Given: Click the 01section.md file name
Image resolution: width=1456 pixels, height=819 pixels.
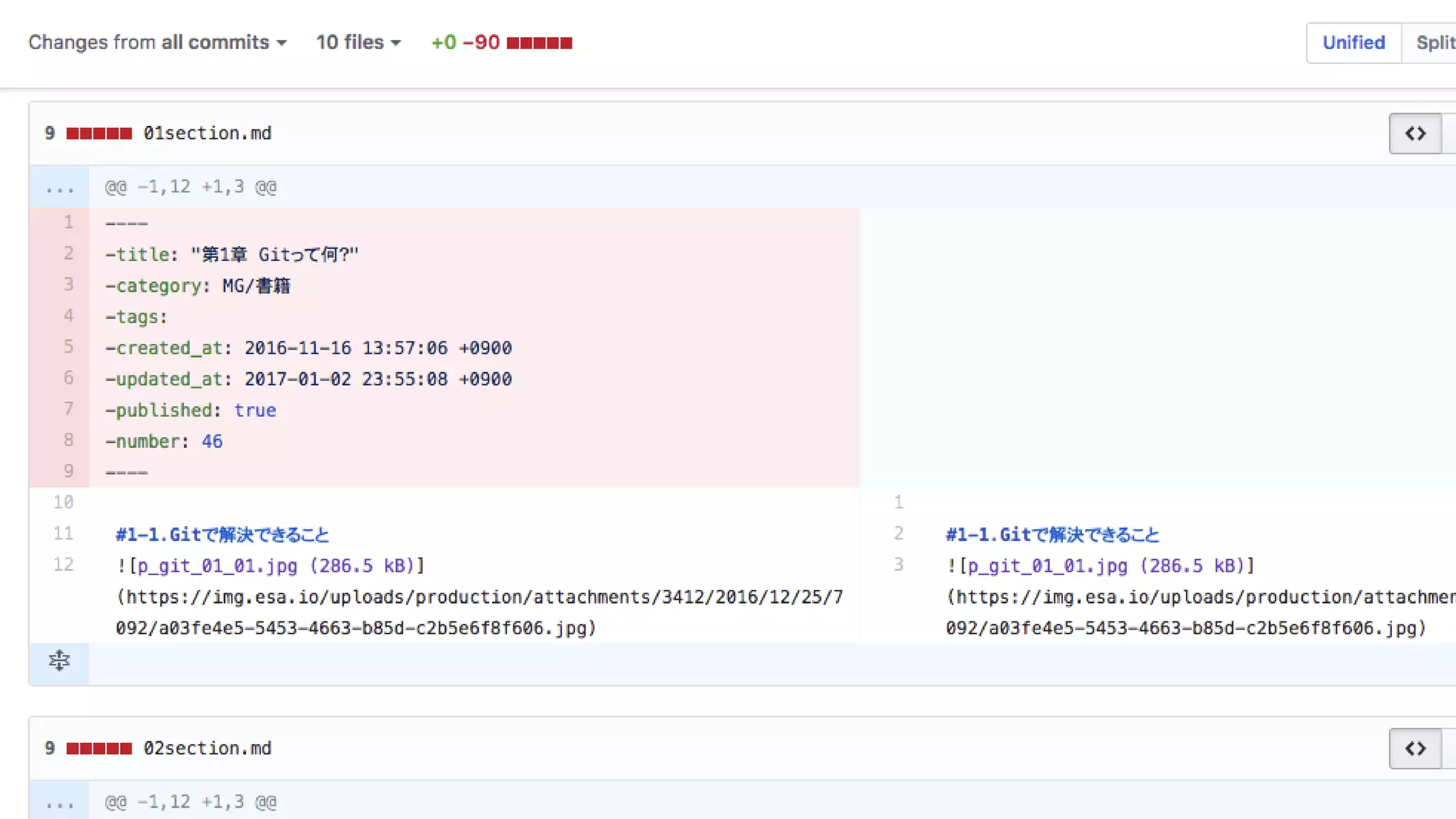Looking at the screenshot, I should pos(207,134).
